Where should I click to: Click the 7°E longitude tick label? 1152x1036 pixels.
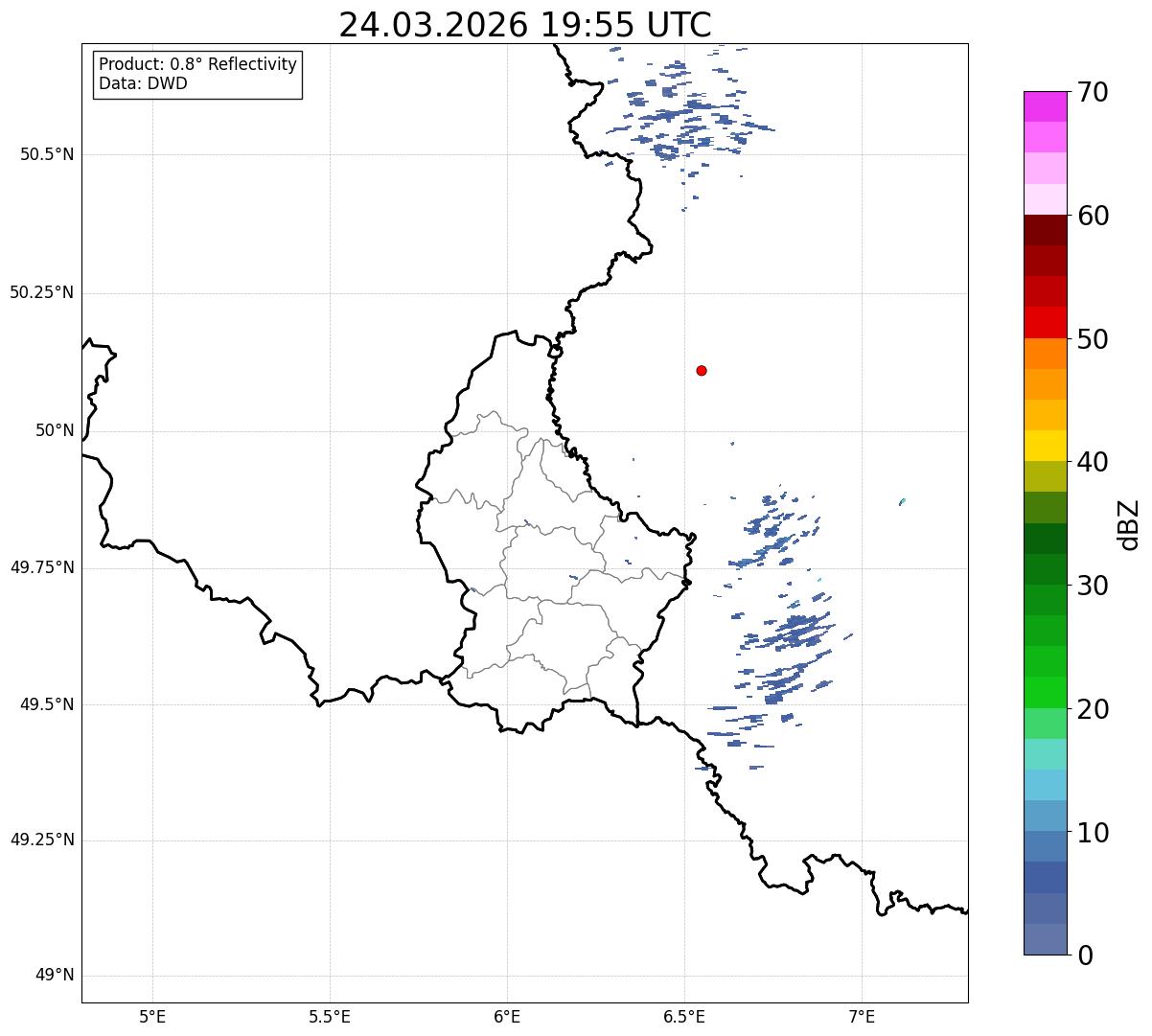click(x=862, y=1015)
